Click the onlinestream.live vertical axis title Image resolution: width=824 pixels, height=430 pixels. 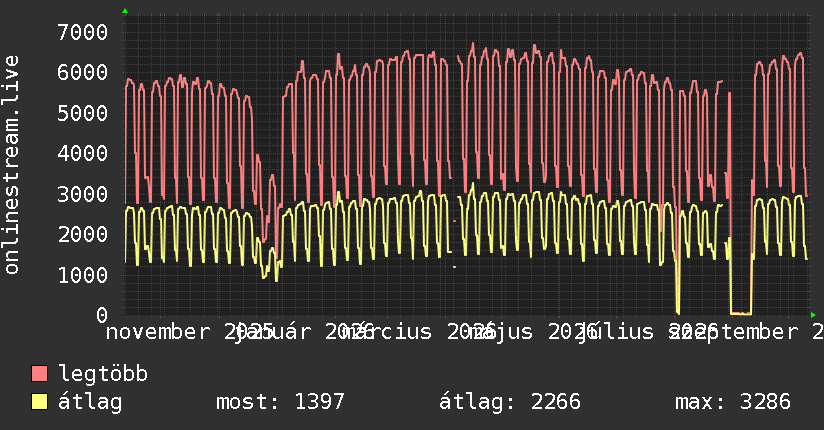(11, 165)
